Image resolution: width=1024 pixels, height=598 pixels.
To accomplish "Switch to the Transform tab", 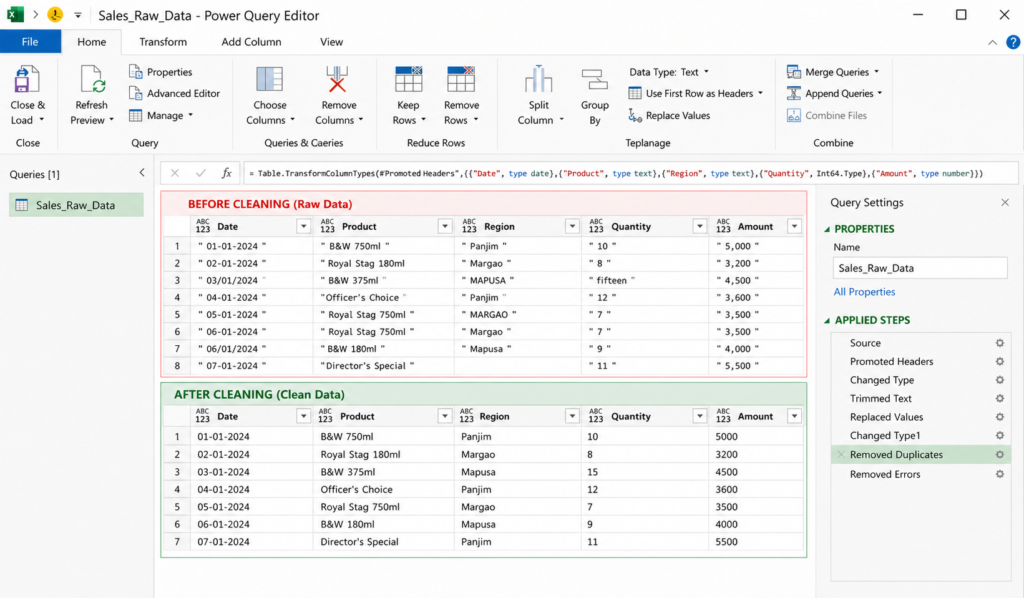I will coord(163,42).
